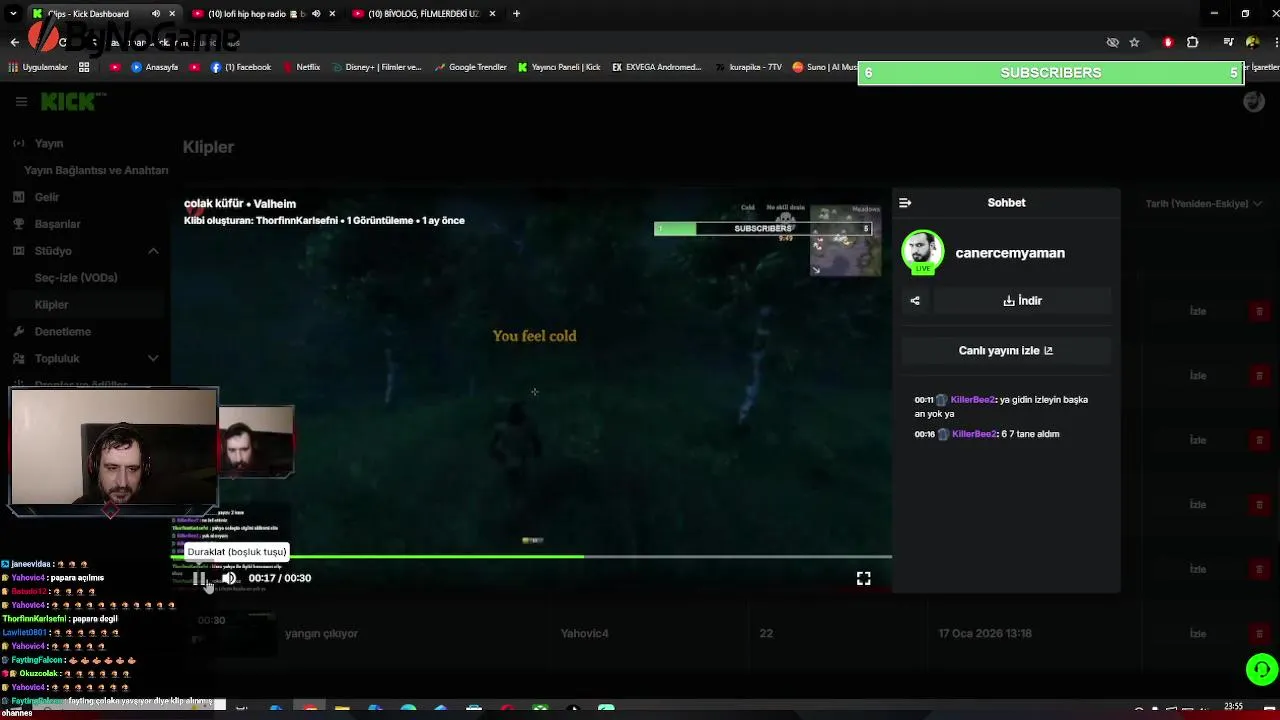Open the Extensions puzzle icon
The height and width of the screenshot is (720, 1280).
(1192, 42)
